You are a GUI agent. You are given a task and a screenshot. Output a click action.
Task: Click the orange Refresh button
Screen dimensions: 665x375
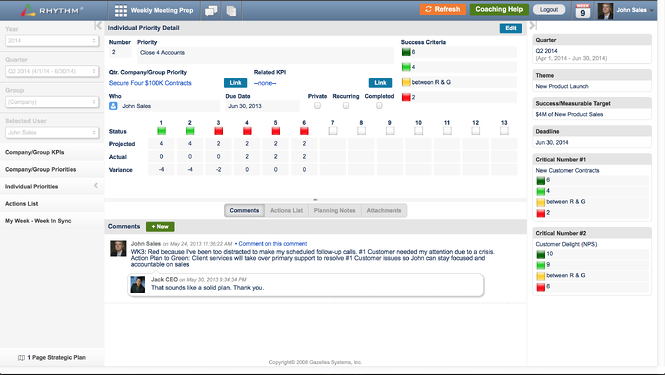point(442,9)
